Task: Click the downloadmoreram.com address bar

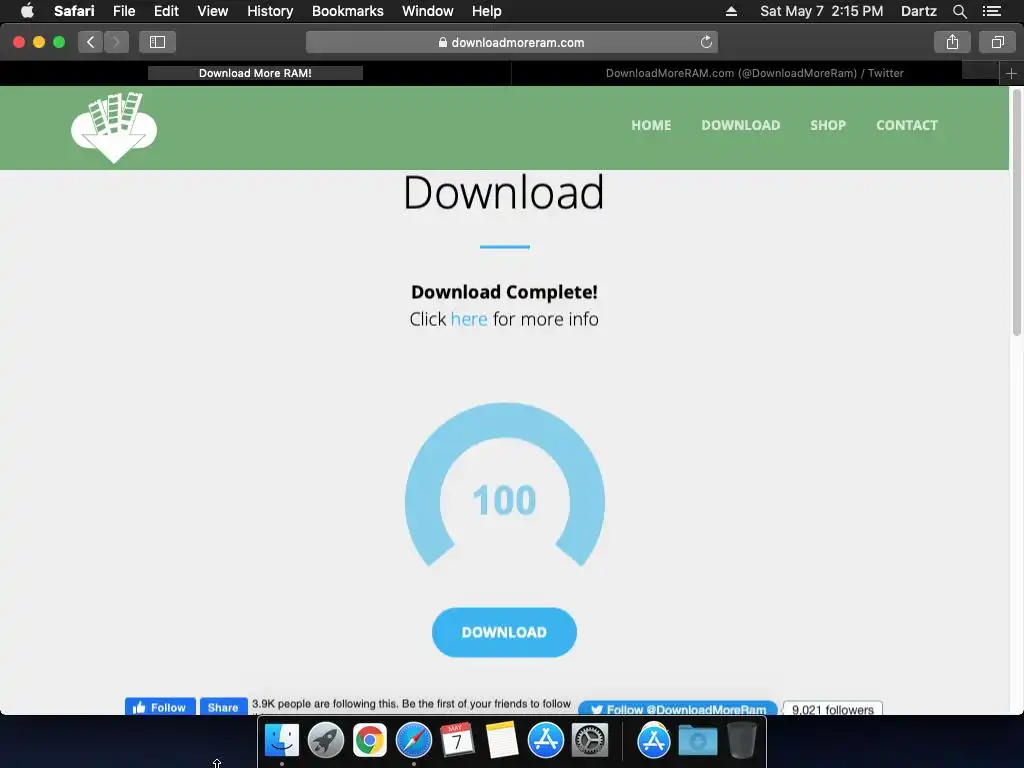Action: [x=512, y=42]
